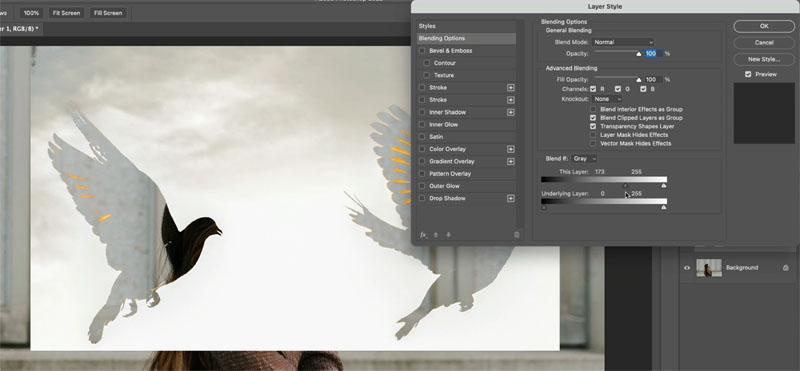Click the Fill Screen button

tap(108, 13)
